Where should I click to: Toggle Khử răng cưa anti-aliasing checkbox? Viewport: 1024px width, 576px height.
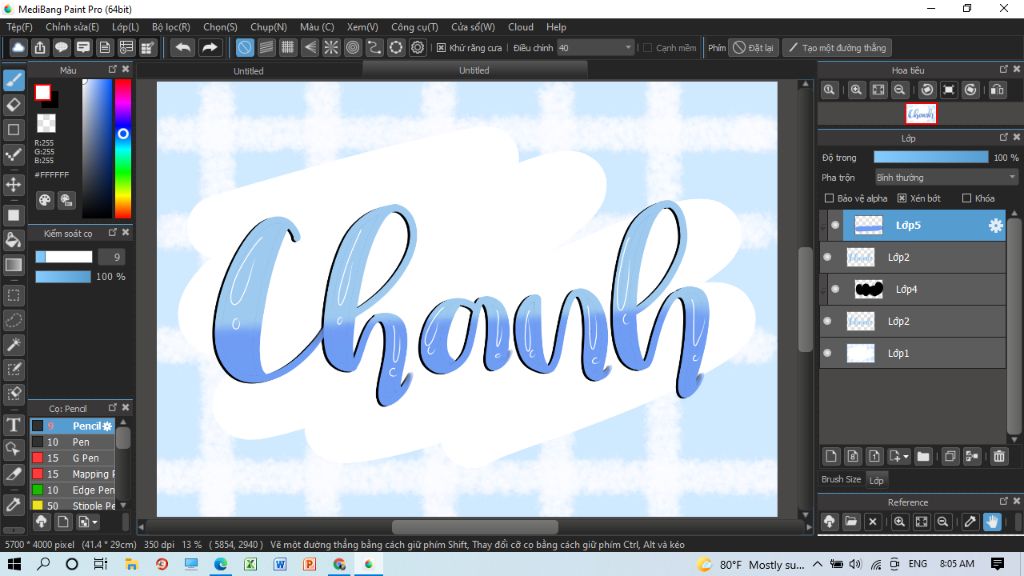(441, 48)
